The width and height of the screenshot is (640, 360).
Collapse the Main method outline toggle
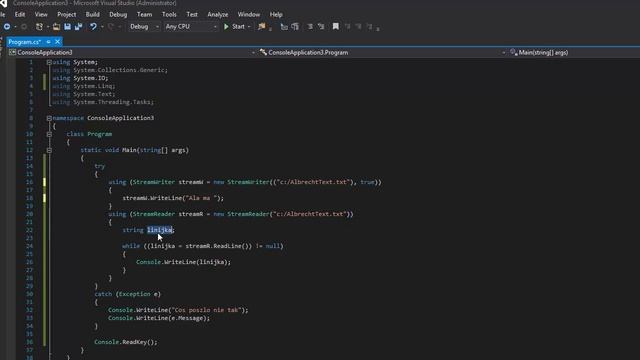click(49, 150)
